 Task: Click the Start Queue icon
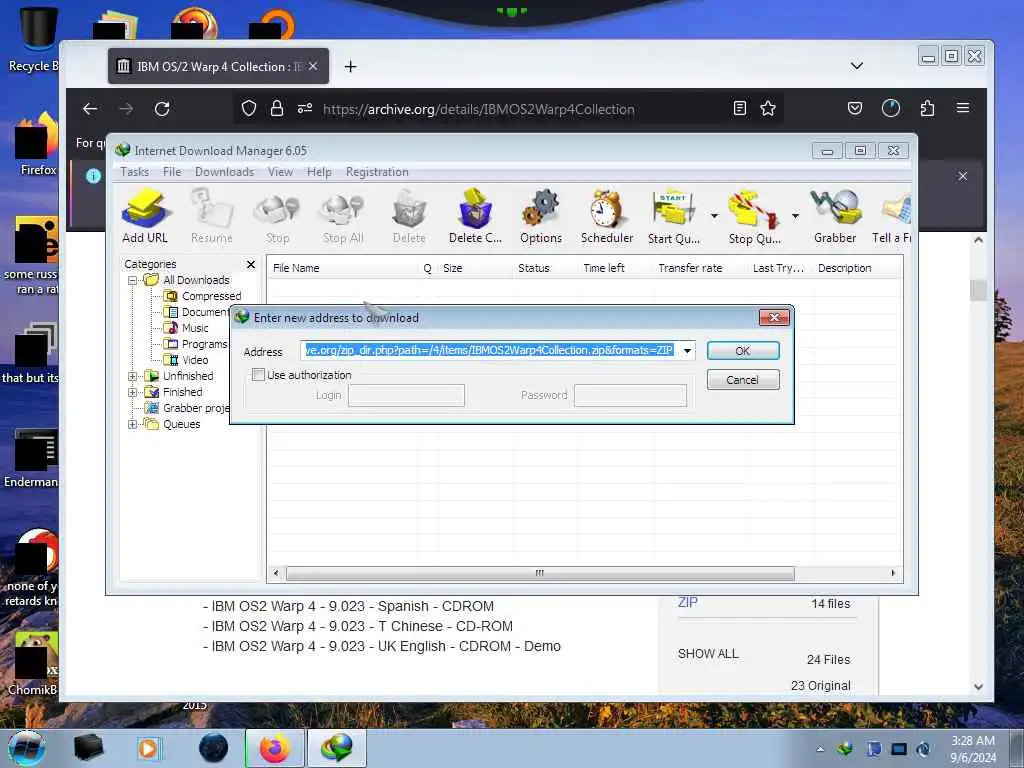point(673,216)
